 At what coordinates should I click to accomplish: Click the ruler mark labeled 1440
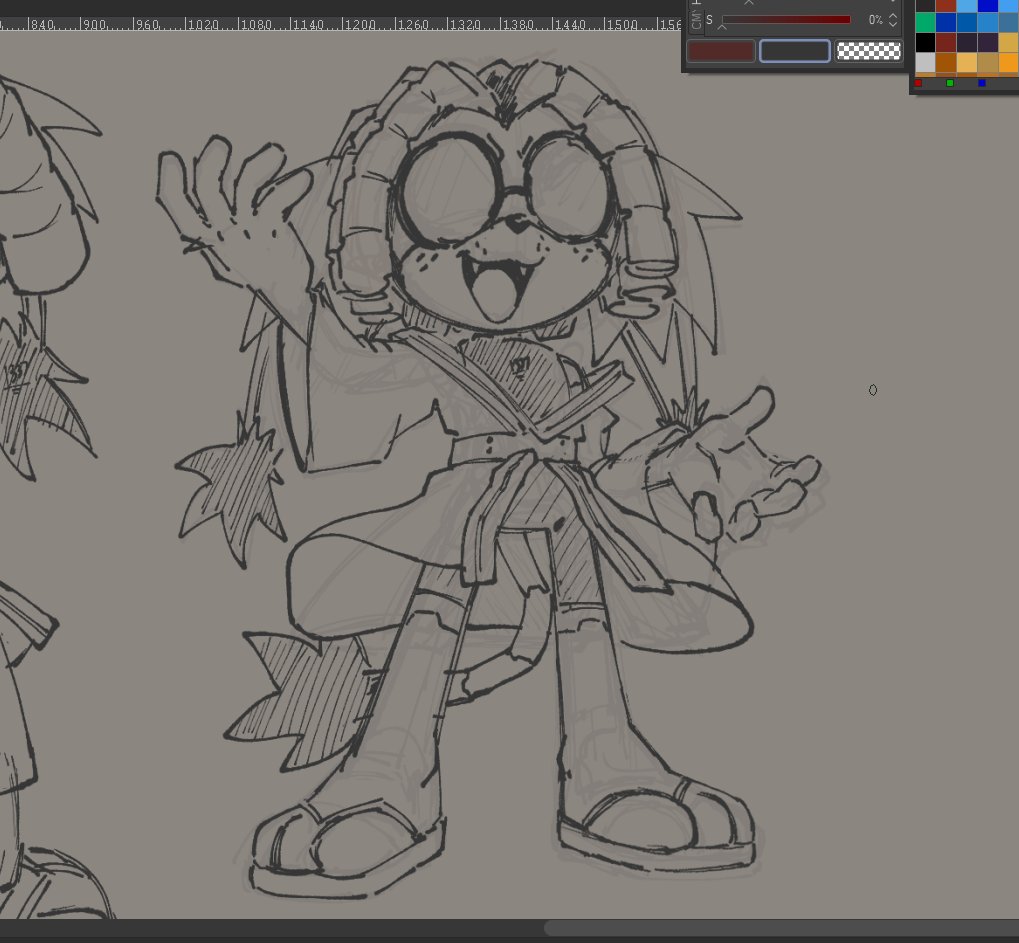pos(571,25)
